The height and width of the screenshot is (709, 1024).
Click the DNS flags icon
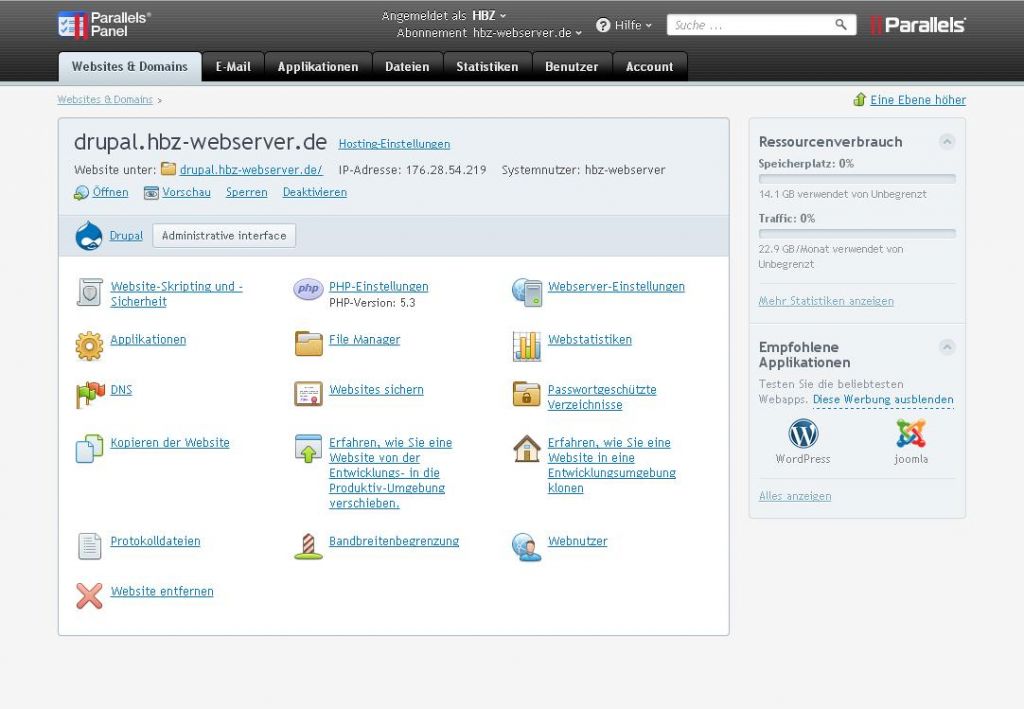90,394
